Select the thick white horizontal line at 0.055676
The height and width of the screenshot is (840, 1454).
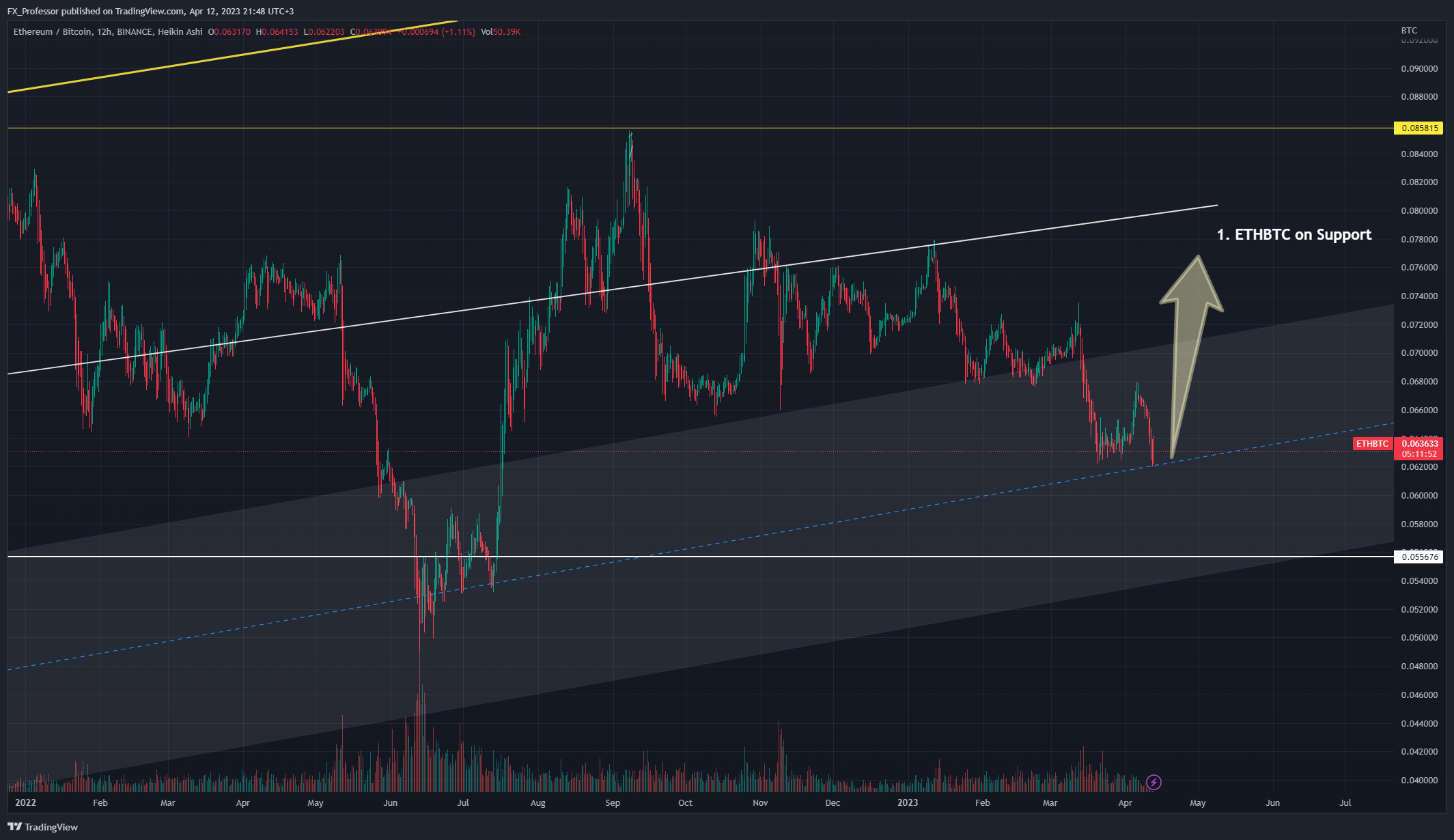point(700,557)
